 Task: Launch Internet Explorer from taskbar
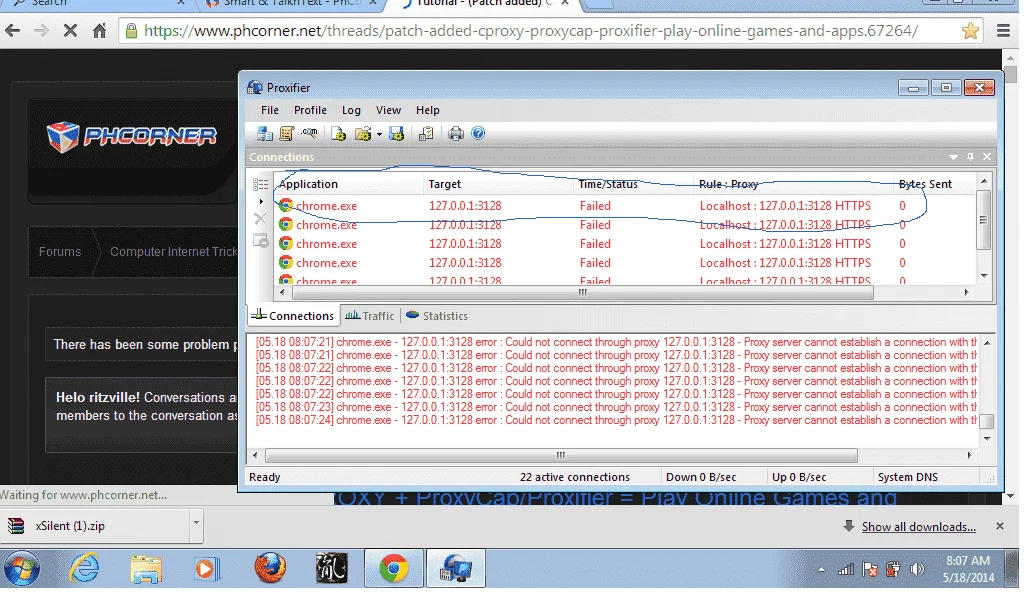point(84,569)
